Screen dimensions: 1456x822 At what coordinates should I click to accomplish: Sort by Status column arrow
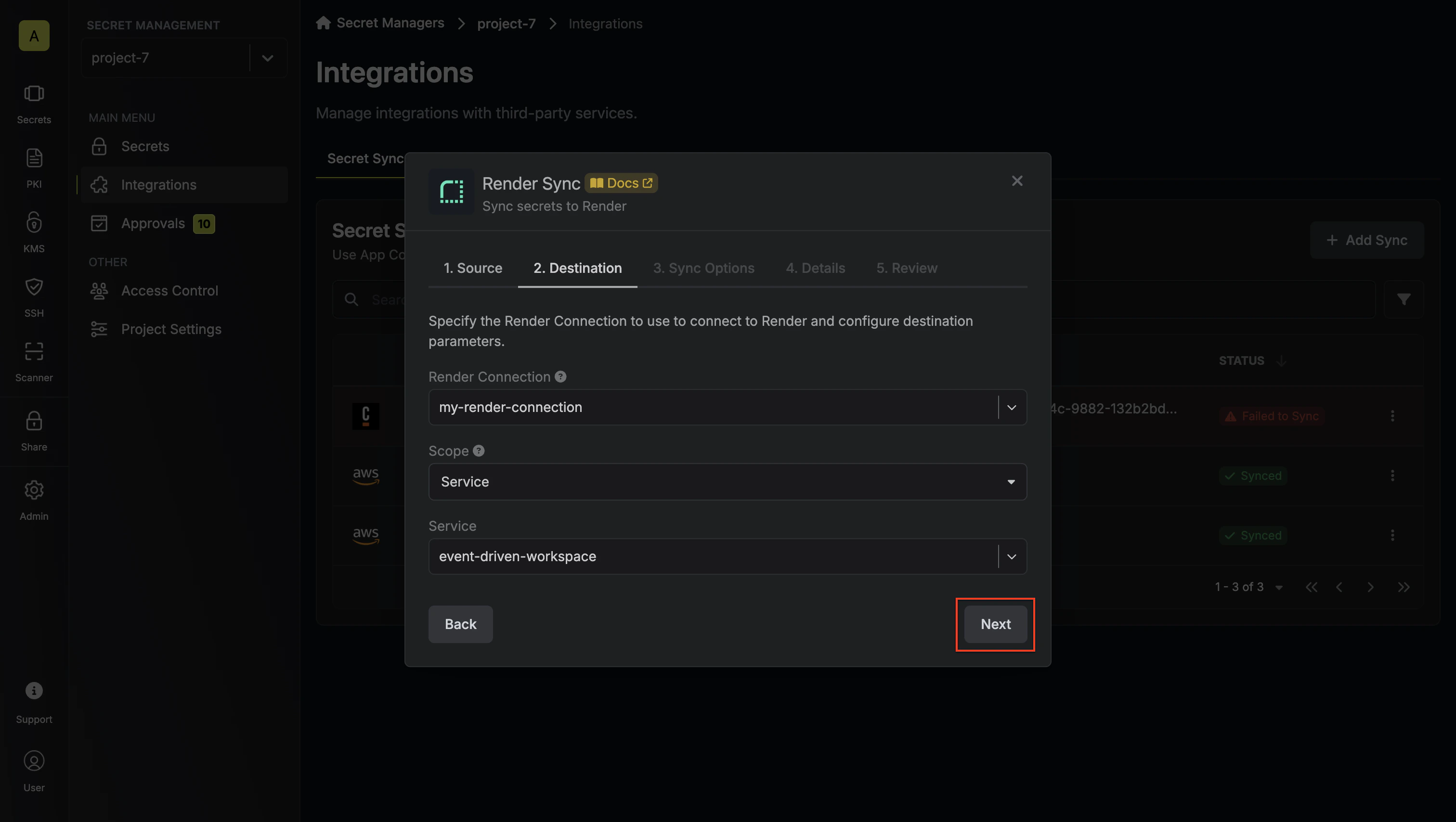click(x=1281, y=361)
